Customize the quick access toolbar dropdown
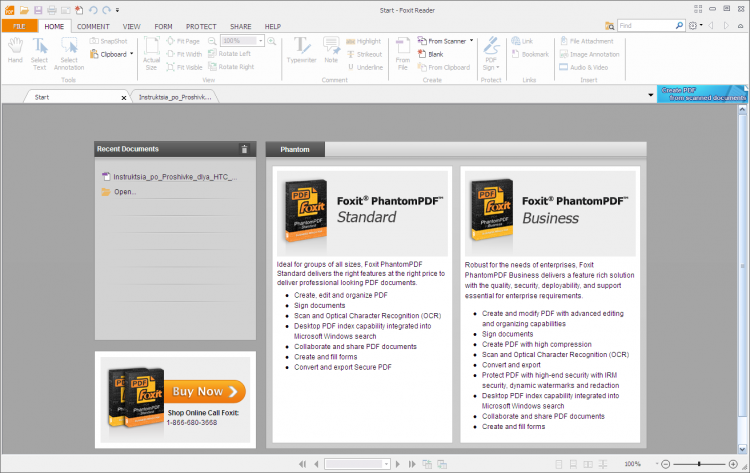 pyautogui.click(x=118, y=10)
